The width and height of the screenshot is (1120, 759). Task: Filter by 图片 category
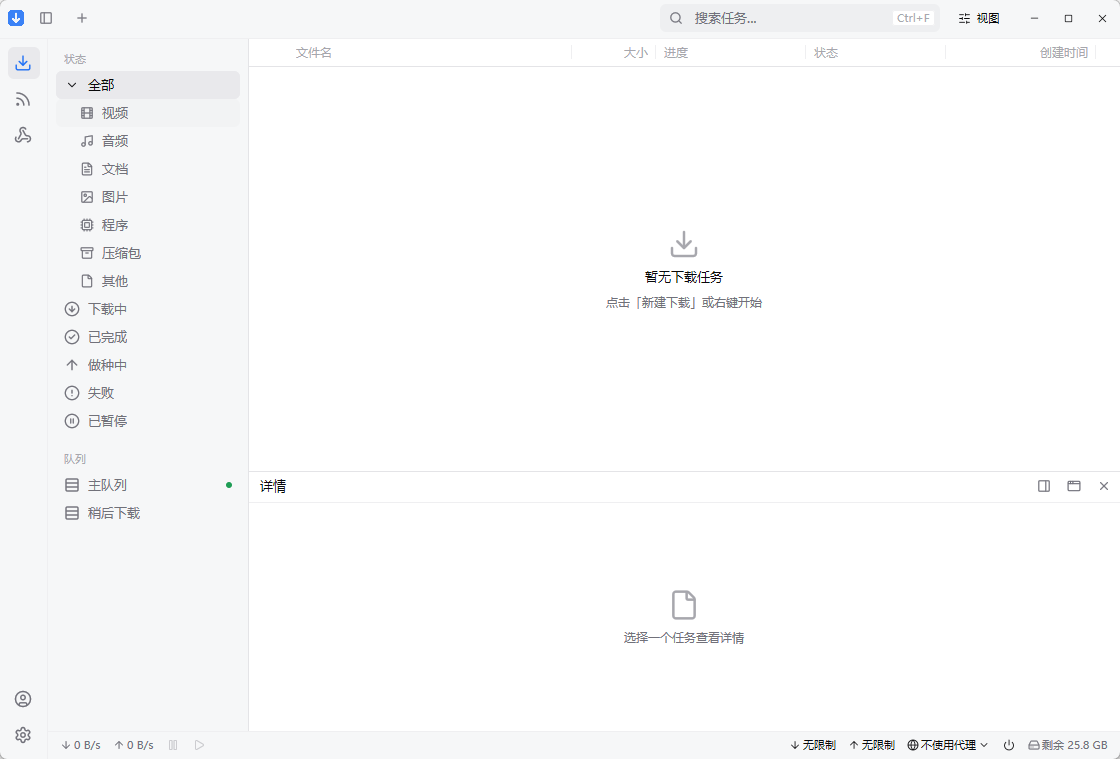coord(148,197)
